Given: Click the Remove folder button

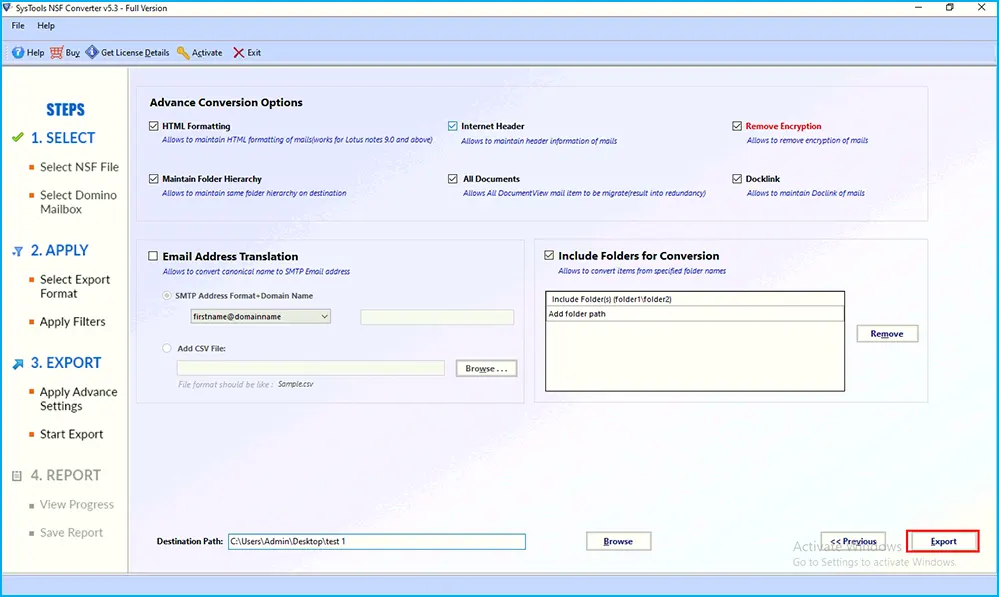Looking at the screenshot, I should [887, 334].
